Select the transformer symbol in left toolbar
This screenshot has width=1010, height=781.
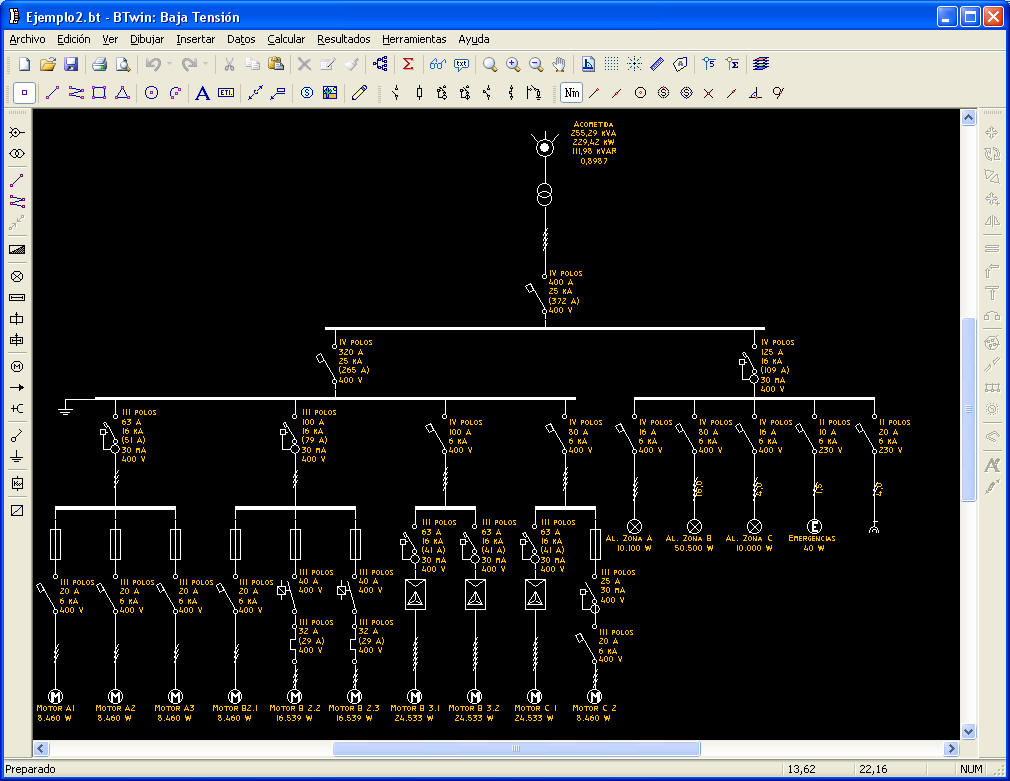click(16, 154)
